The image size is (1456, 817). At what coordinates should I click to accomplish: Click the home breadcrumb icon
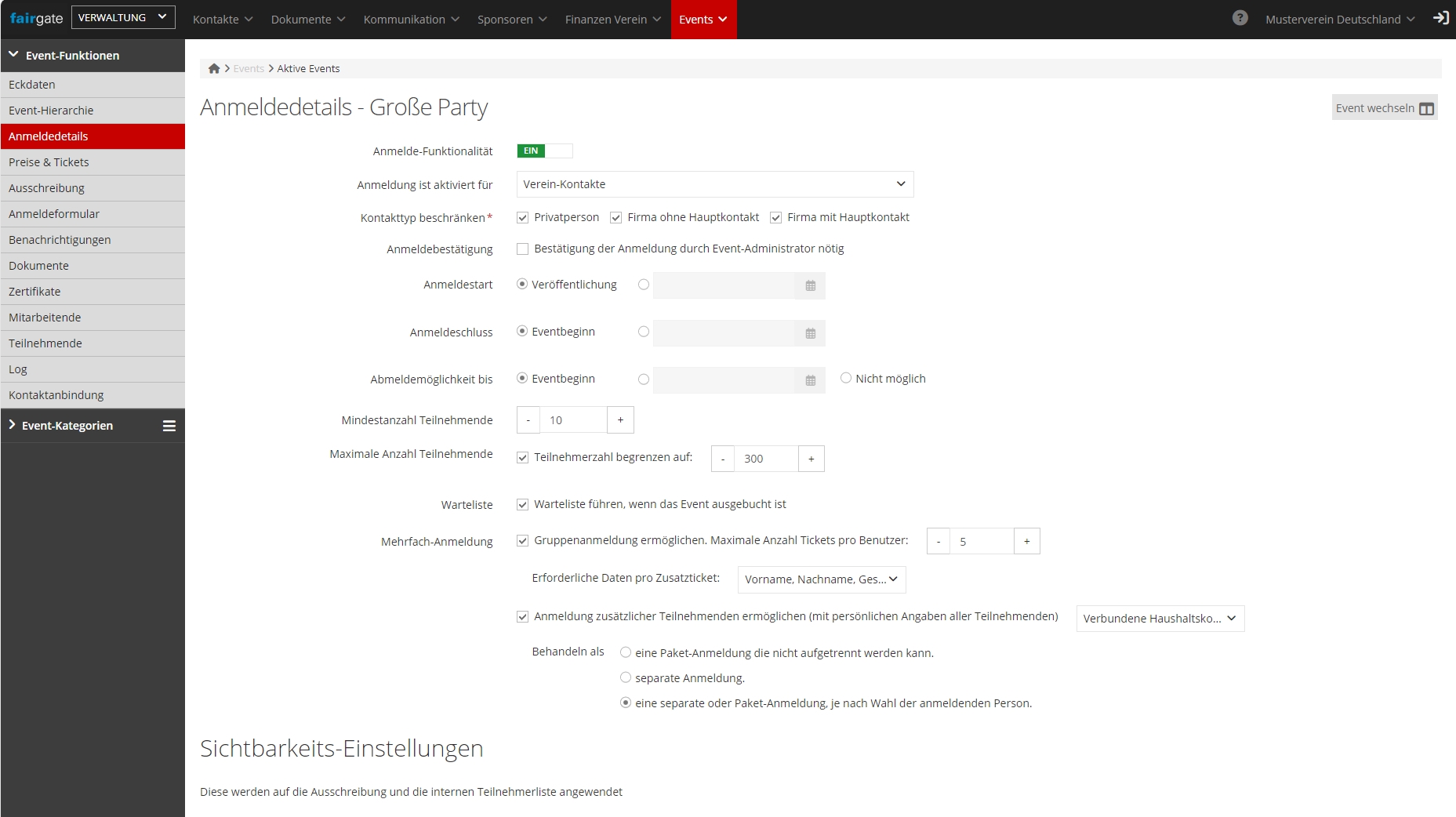coord(214,68)
